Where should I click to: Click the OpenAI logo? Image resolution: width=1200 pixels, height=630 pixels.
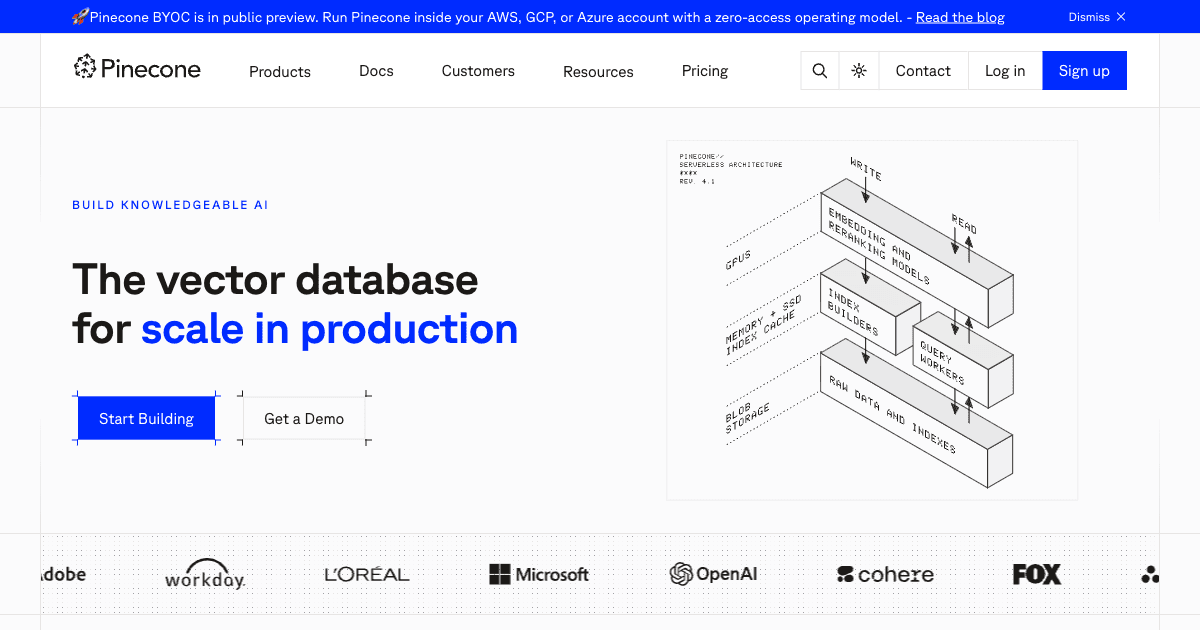coord(713,574)
